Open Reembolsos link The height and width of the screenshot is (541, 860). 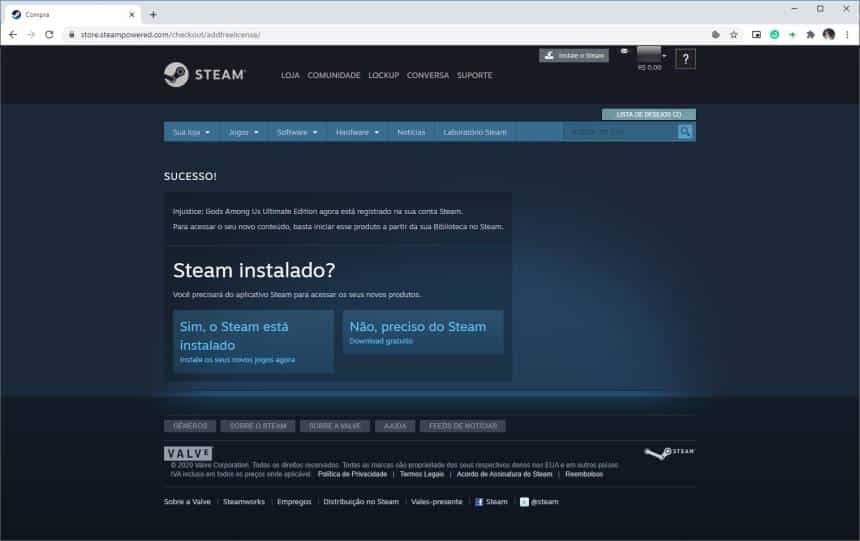tap(584, 474)
